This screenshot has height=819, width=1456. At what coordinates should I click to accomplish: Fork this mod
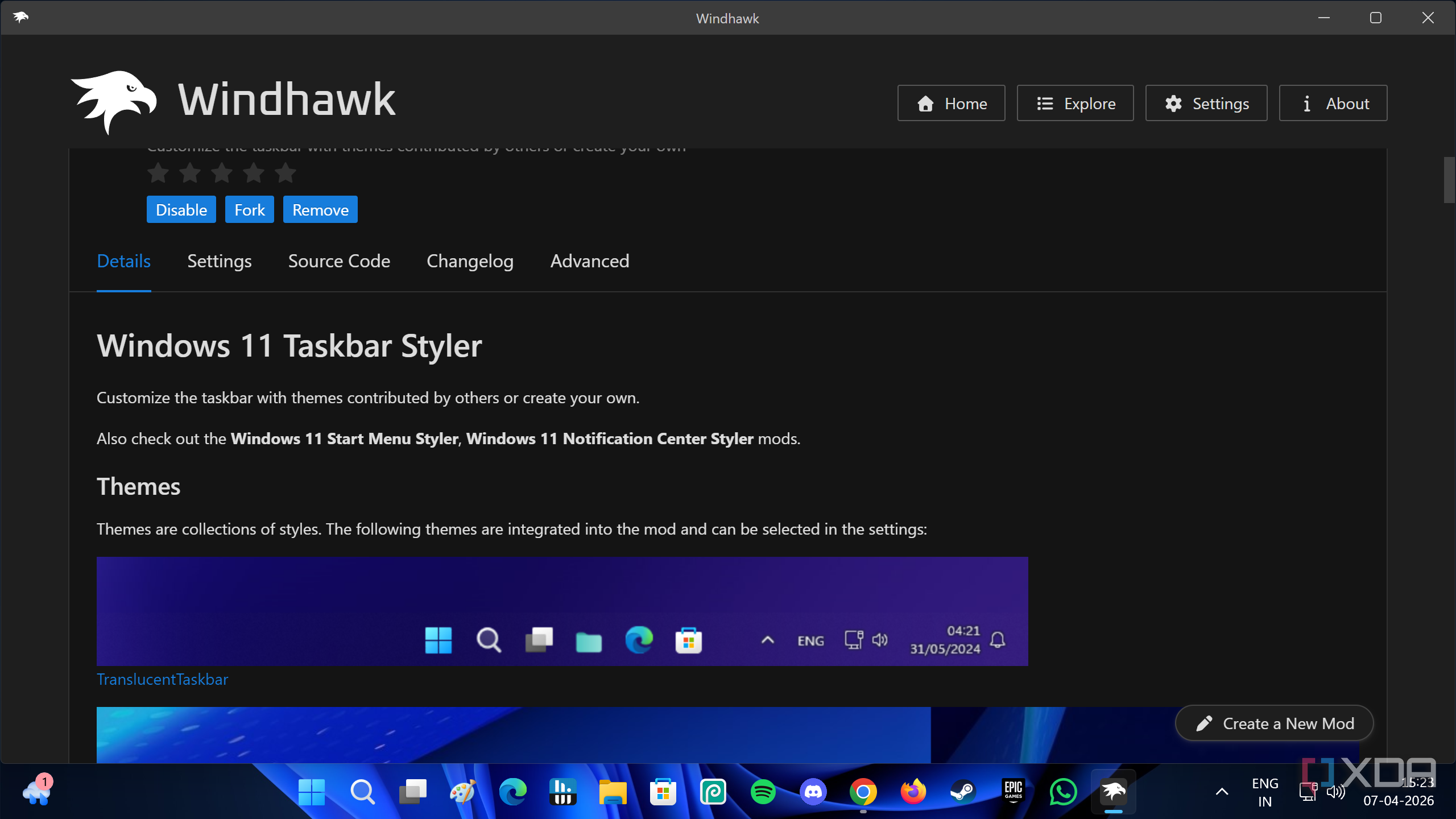[249, 209]
